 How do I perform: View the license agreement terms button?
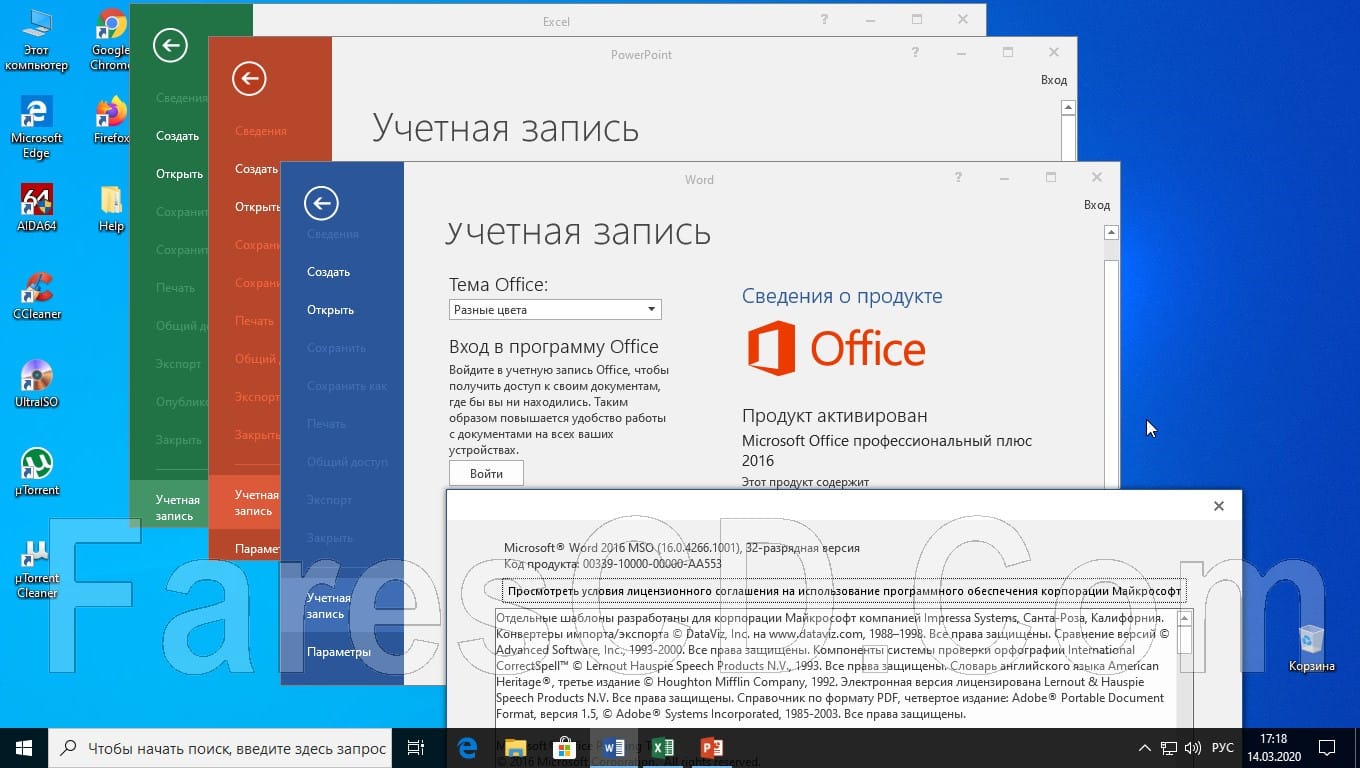tap(844, 591)
